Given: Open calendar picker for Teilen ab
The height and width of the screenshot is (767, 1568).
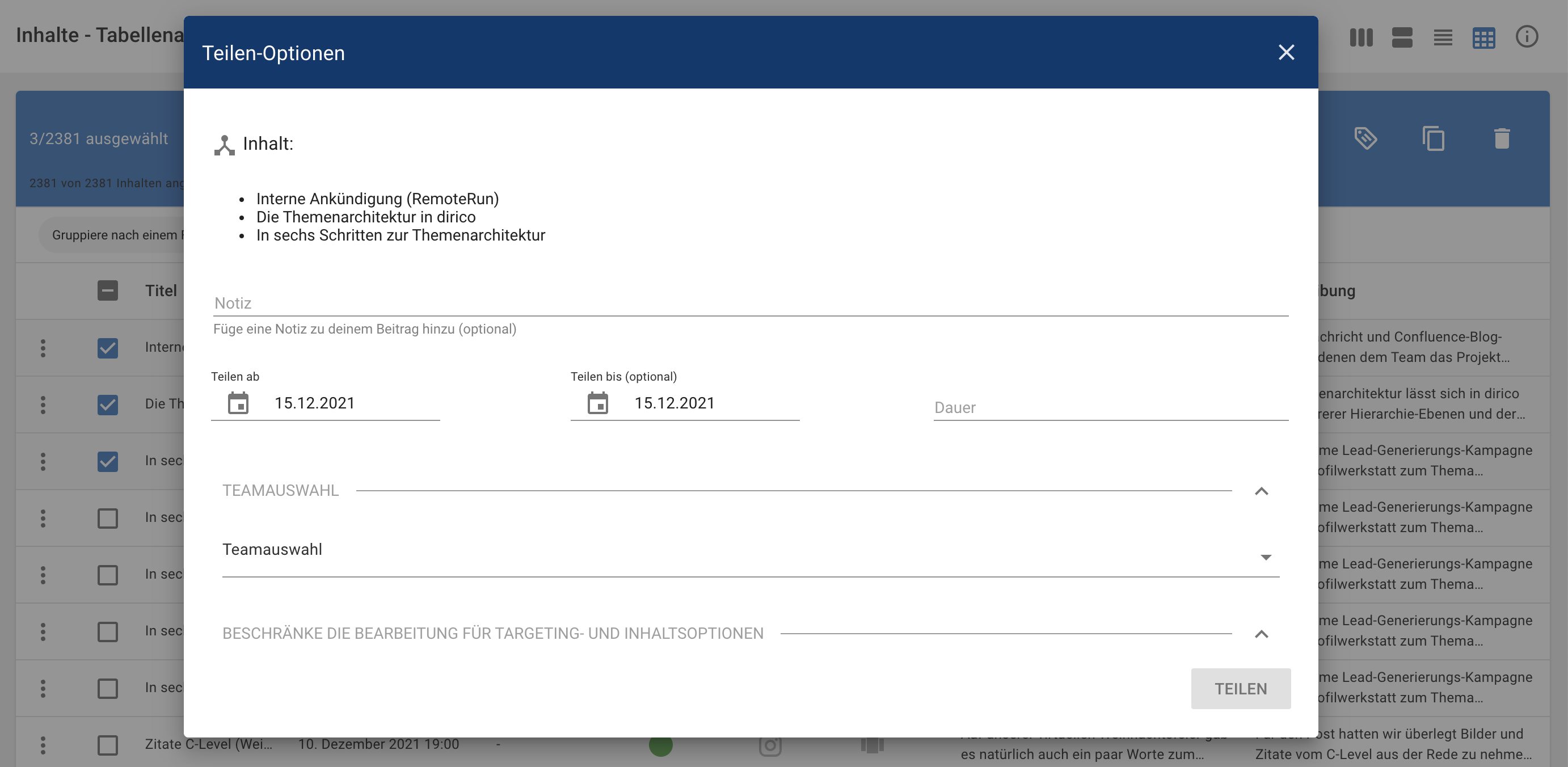Looking at the screenshot, I should (238, 402).
